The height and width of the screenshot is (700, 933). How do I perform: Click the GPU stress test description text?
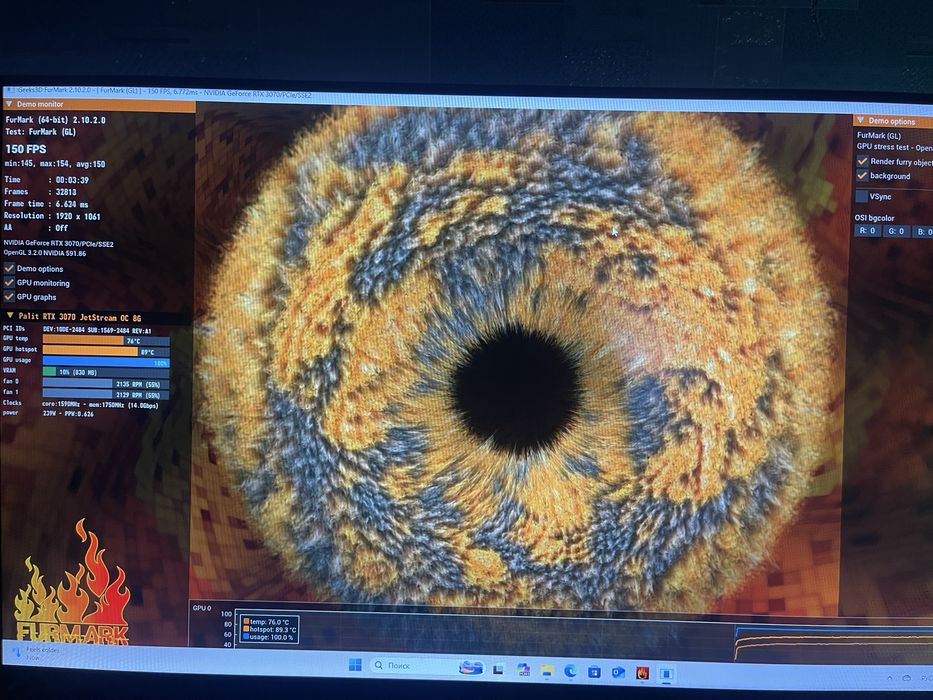[894, 147]
